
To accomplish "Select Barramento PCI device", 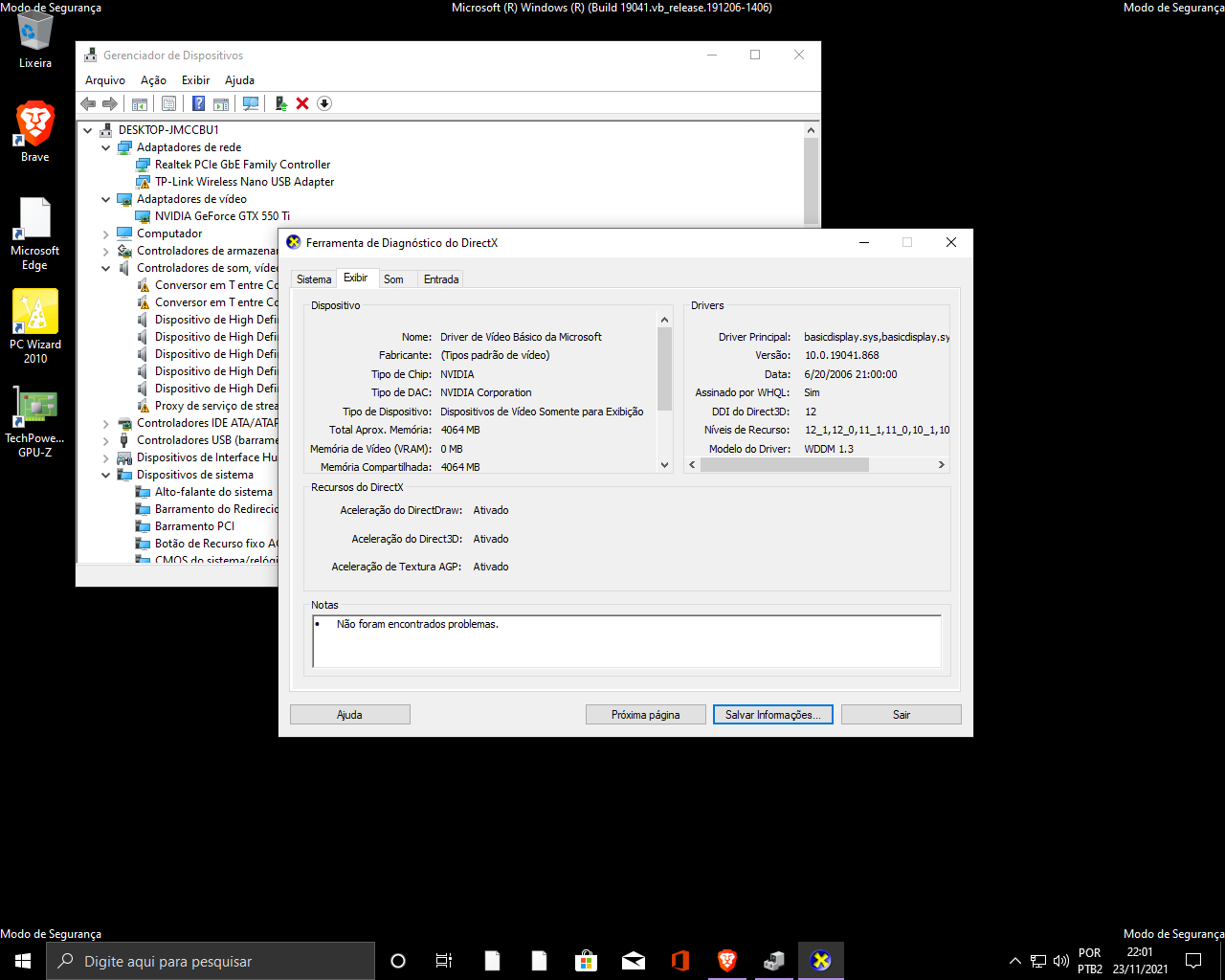I will [194, 526].
